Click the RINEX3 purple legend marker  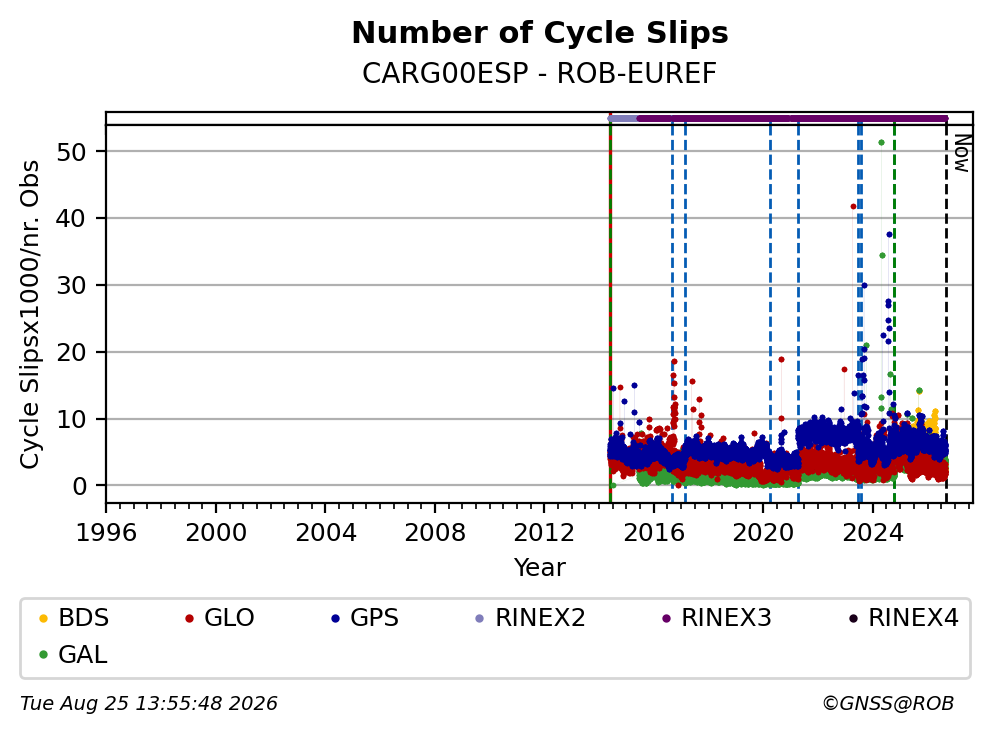point(666,618)
